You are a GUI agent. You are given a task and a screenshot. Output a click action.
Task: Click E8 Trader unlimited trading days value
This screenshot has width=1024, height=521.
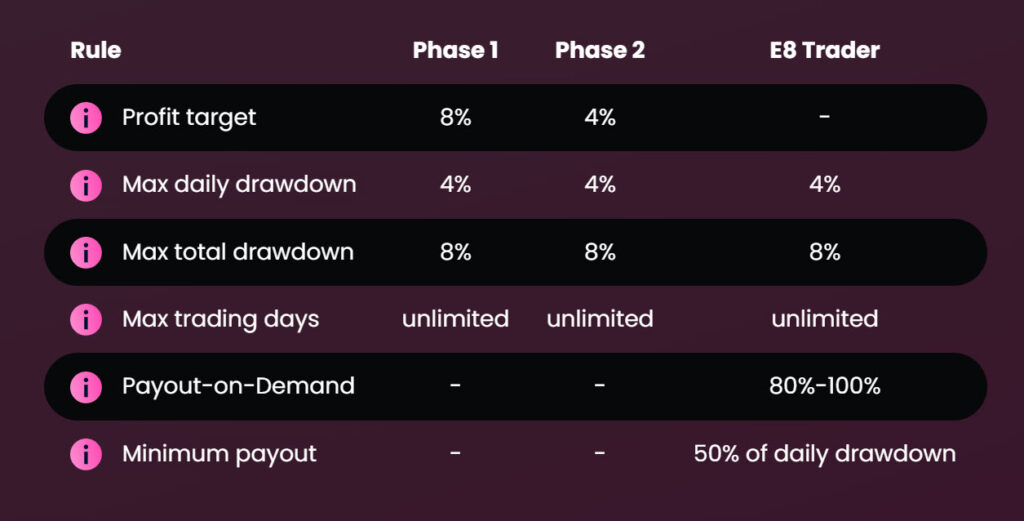pyautogui.click(x=824, y=319)
